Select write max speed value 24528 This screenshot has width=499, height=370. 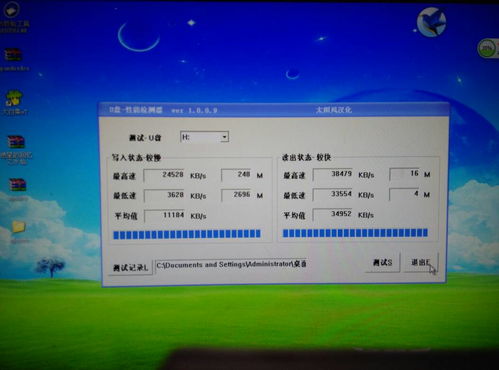(x=164, y=175)
